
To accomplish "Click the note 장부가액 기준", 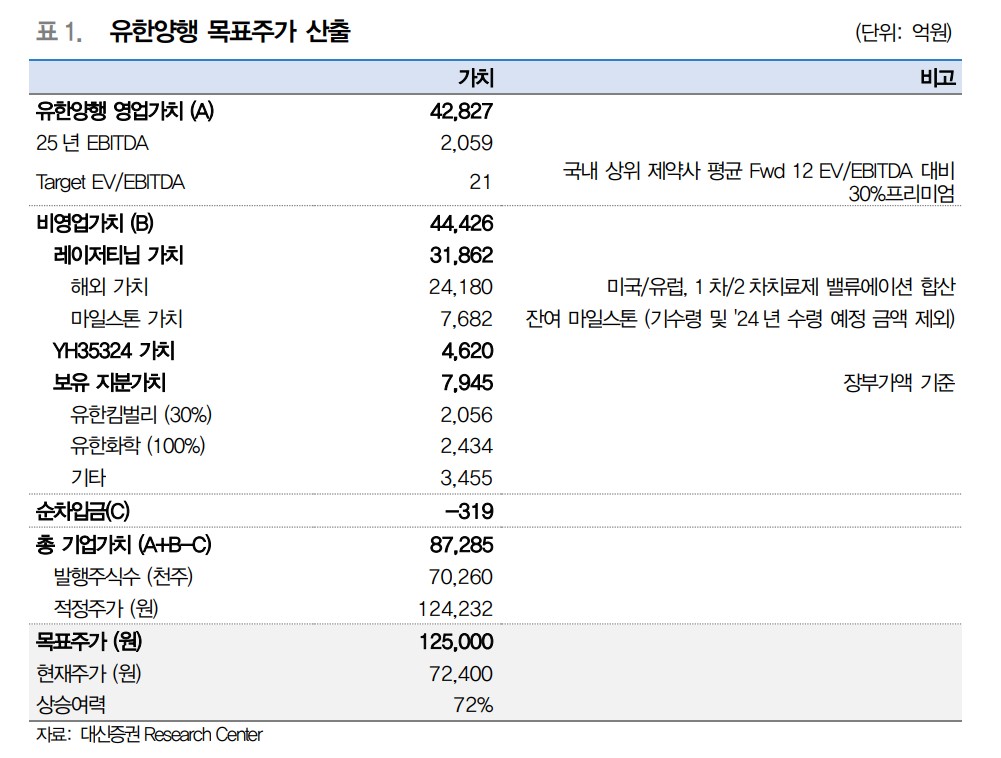I will click(x=899, y=383).
